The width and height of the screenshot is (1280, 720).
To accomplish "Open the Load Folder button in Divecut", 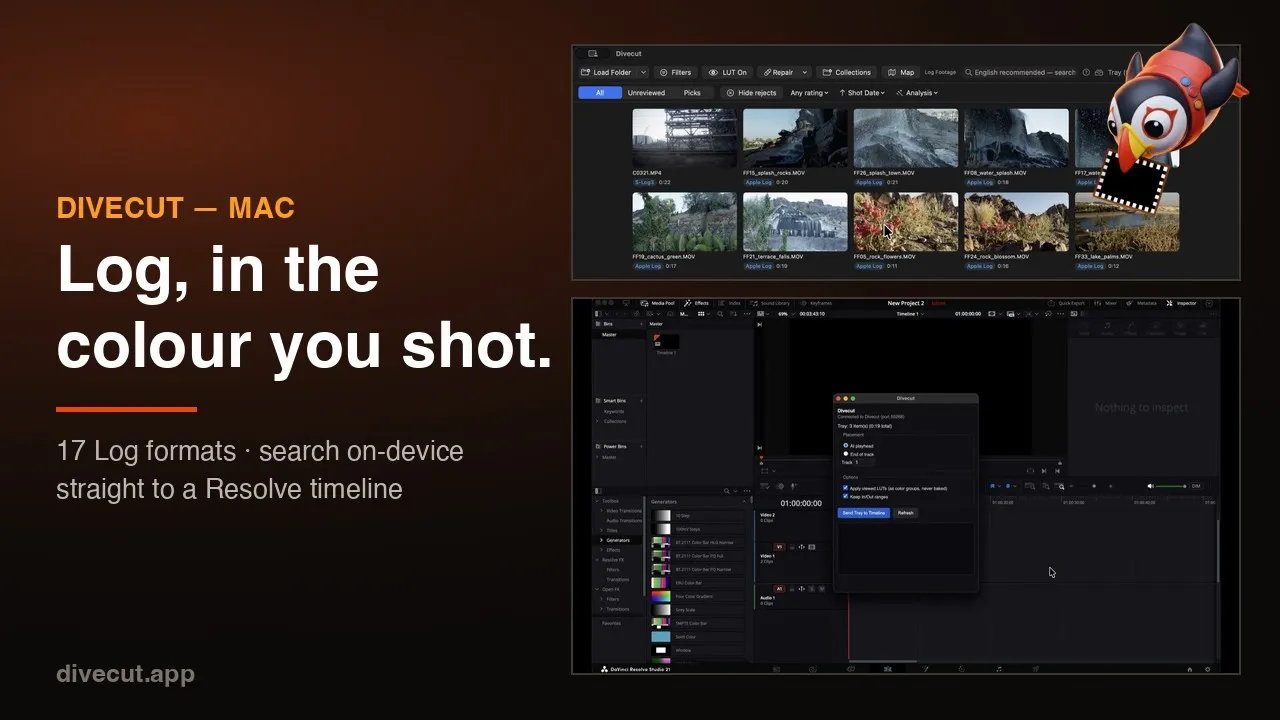I will pyautogui.click(x=606, y=72).
